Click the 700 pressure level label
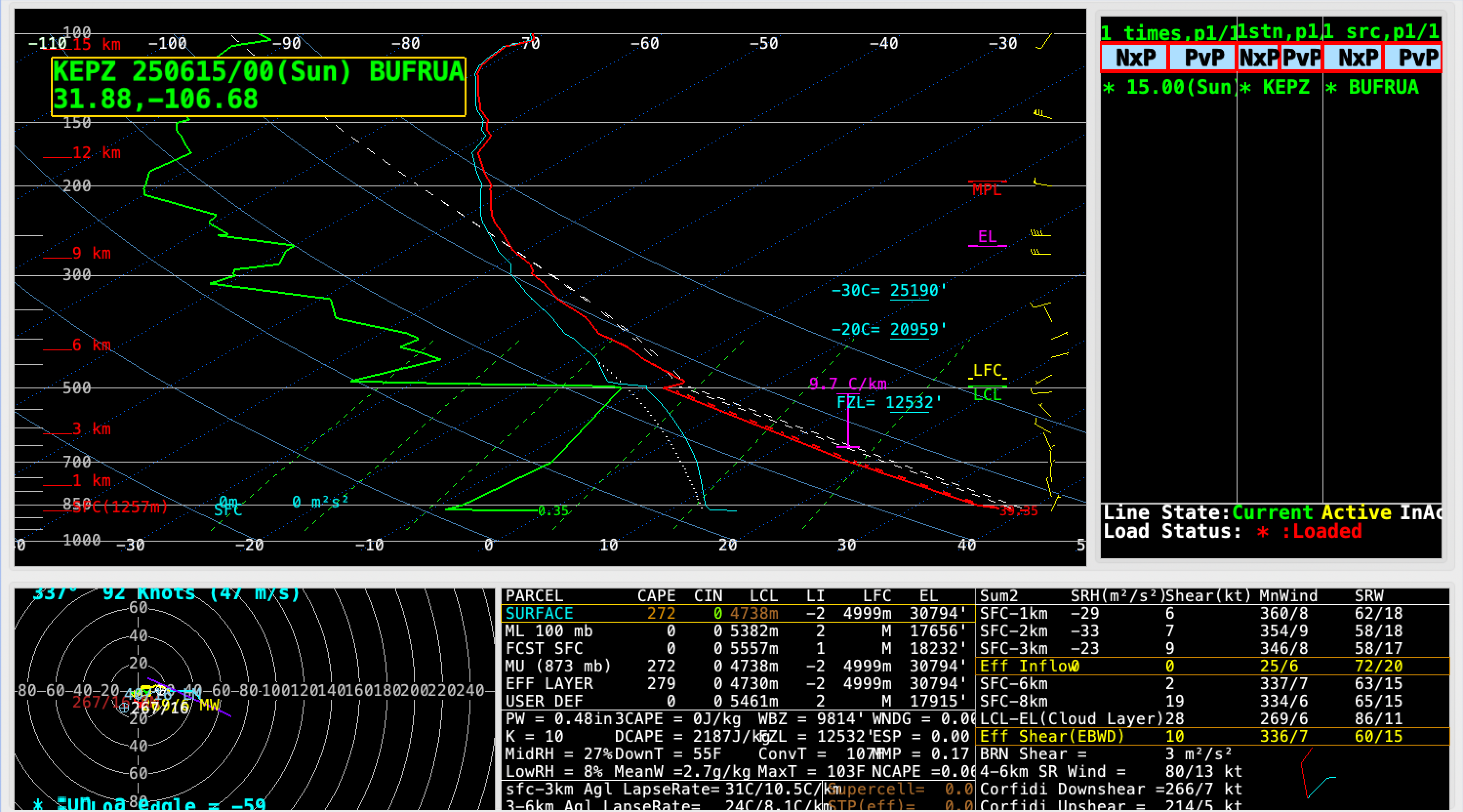The width and height of the screenshot is (1463, 812). (77, 462)
